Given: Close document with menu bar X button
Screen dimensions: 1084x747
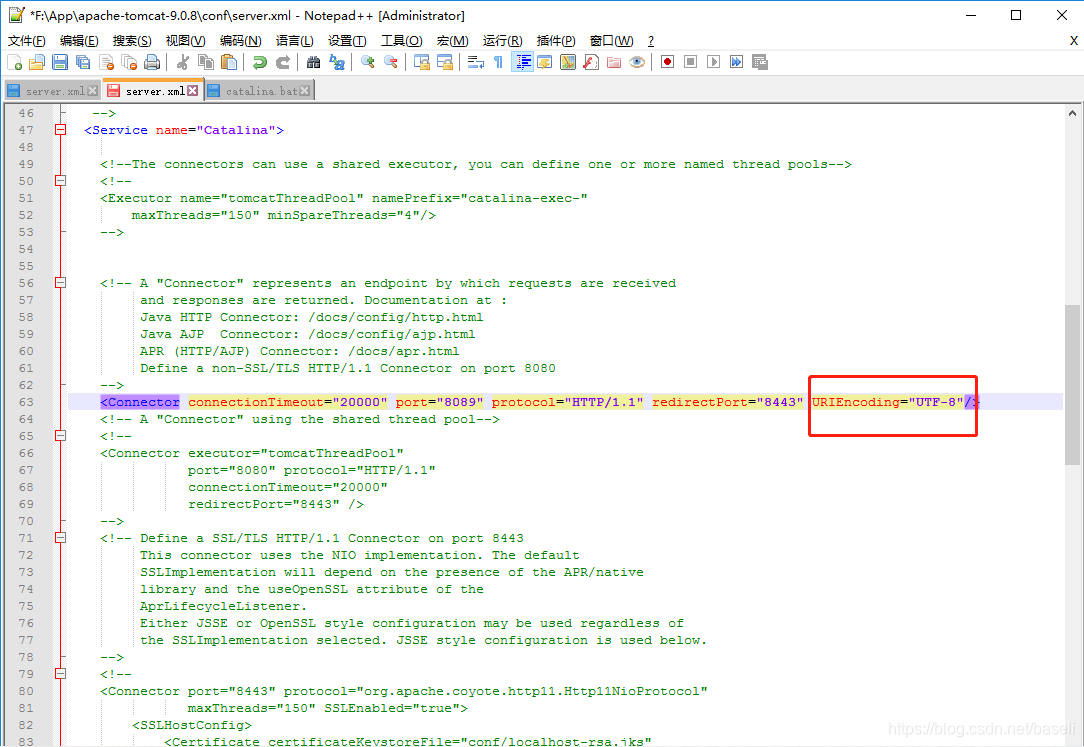Looking at the screenshot, I should click(1074, 41).
